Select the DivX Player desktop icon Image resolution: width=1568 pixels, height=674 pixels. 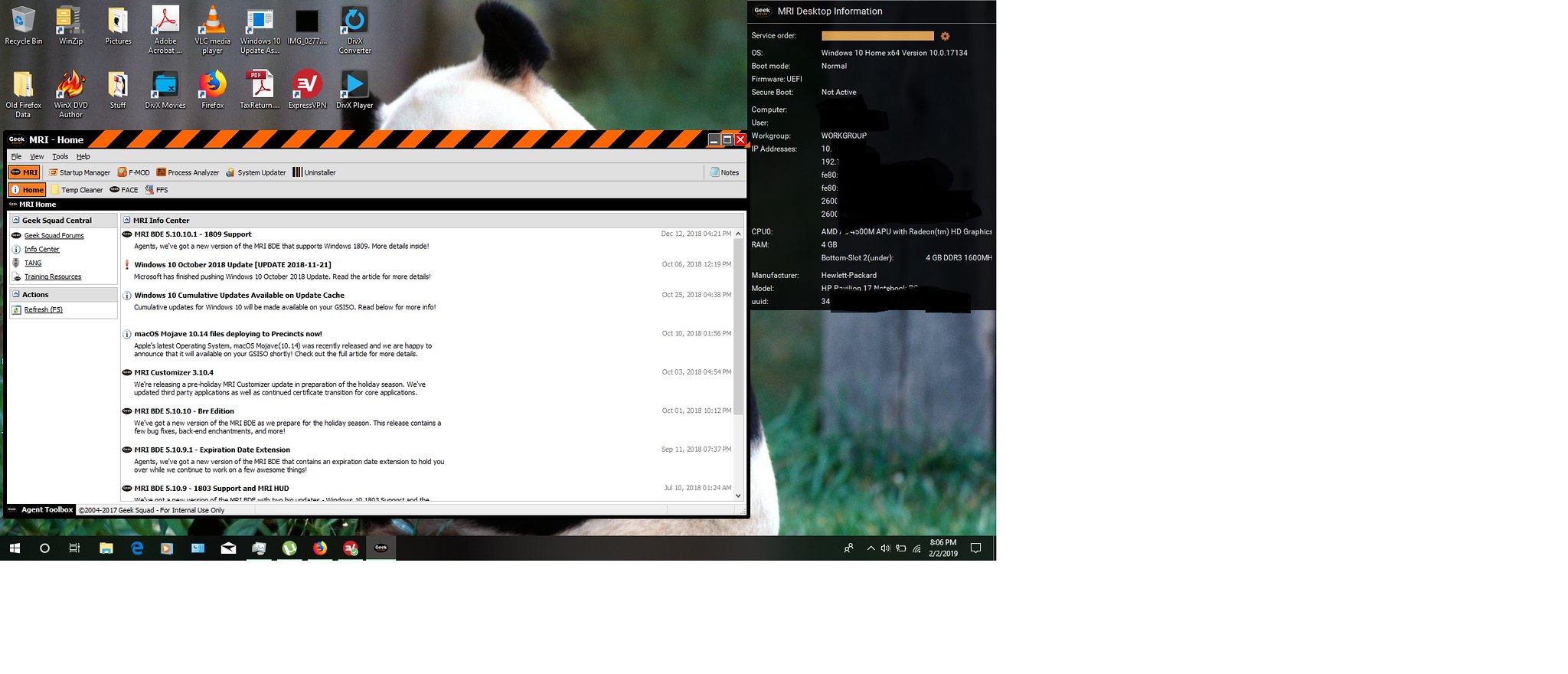[354, 89]
